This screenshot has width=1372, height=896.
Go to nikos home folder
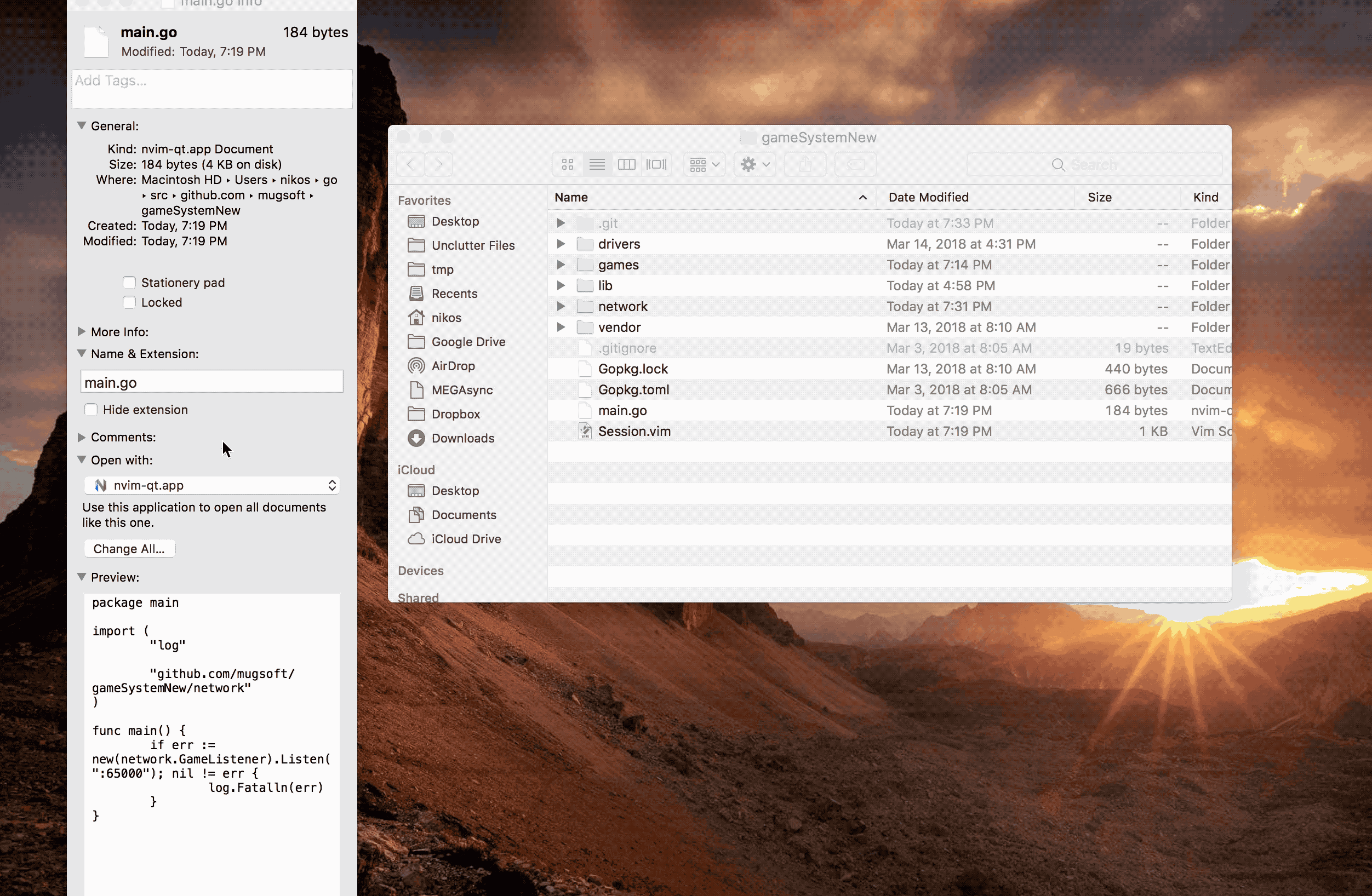[445, 318]
